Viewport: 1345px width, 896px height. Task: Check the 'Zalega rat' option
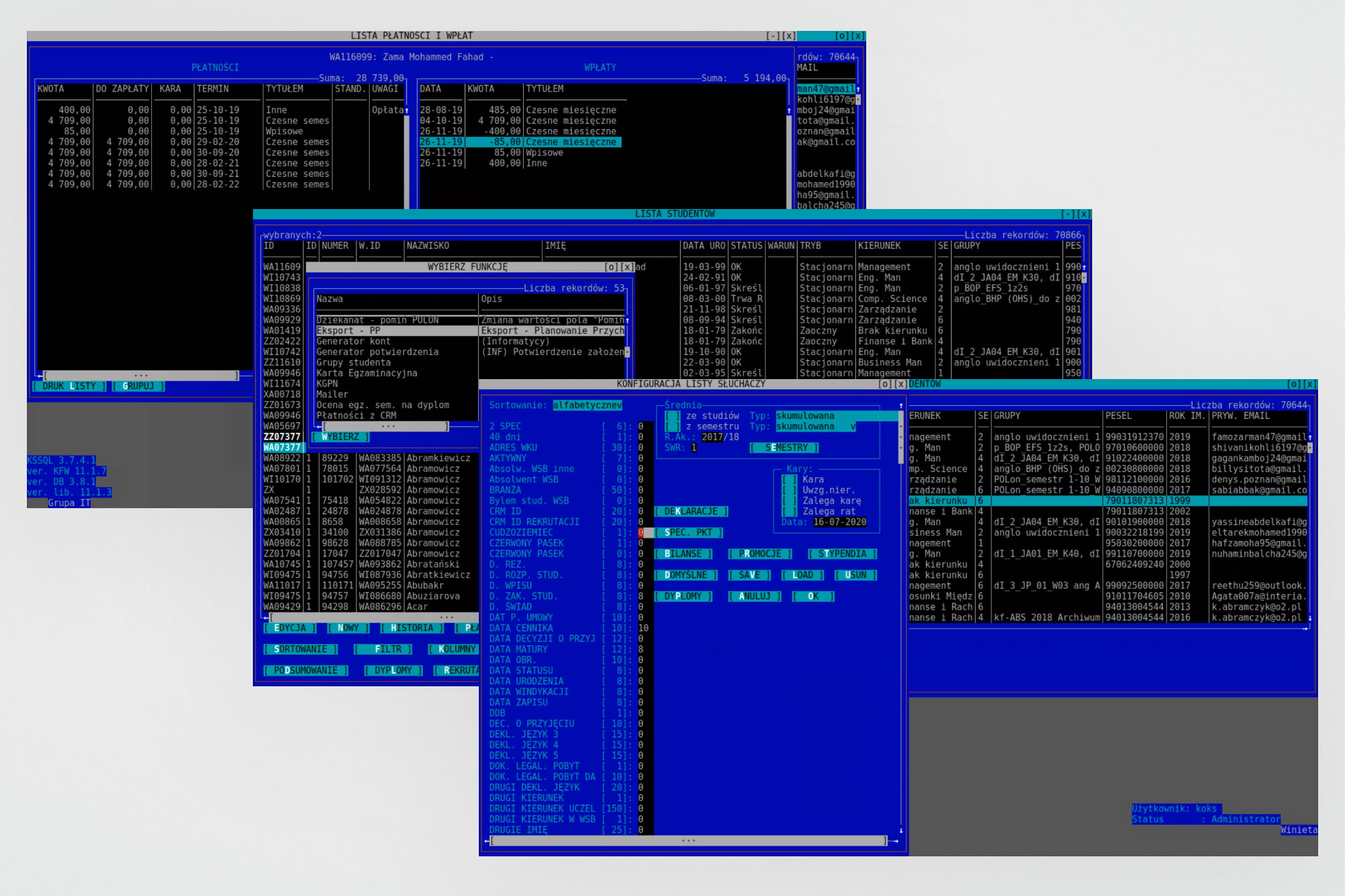(790, 512)
